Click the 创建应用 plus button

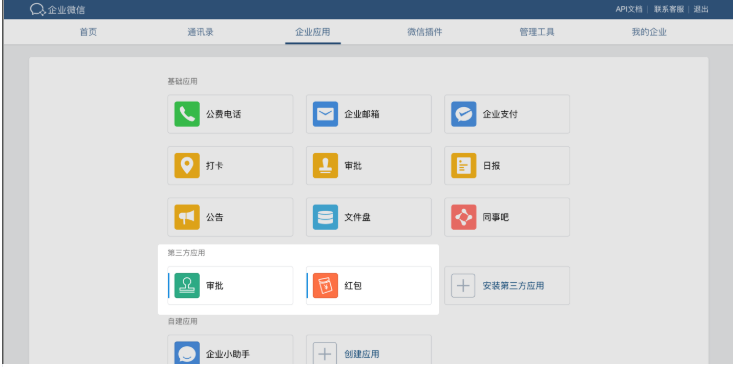325,353
